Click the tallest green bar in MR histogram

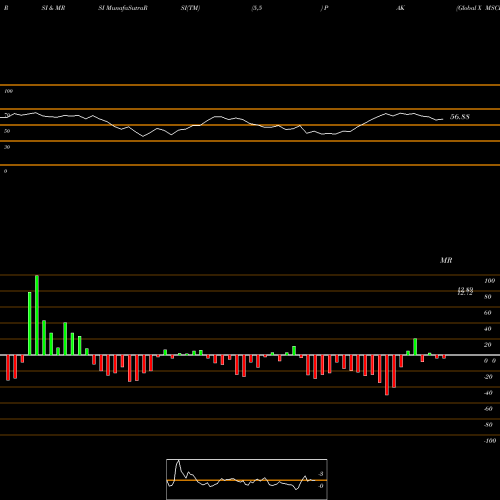[37, 315]
